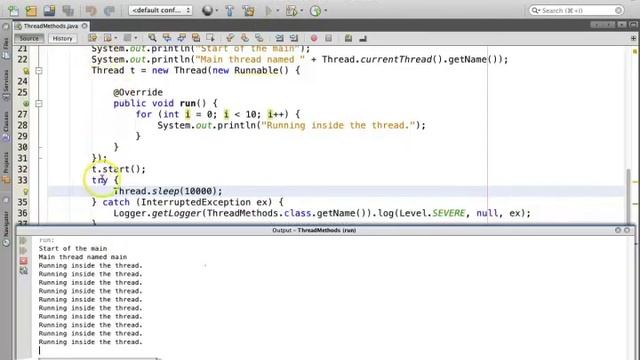Click the Redo toolbar icon
Screen dimensions: 640x360
(x=109, y=11)
